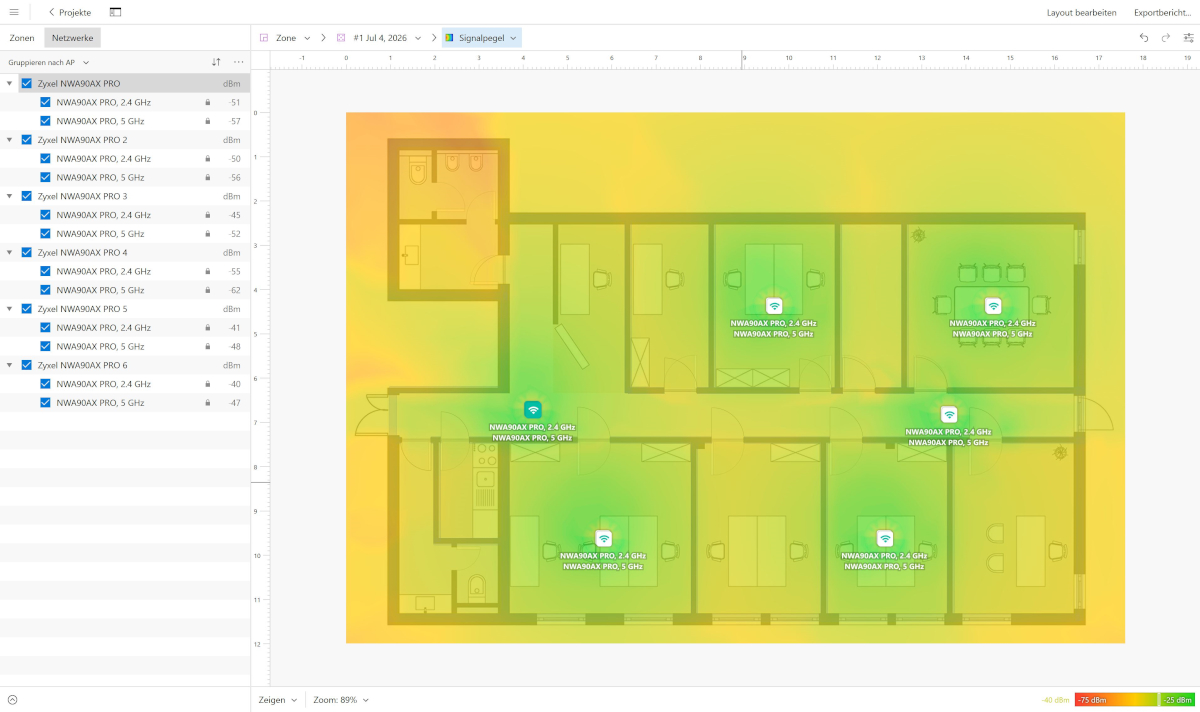Open the Gruppieren nach AP dropdown

coord(49,62)
